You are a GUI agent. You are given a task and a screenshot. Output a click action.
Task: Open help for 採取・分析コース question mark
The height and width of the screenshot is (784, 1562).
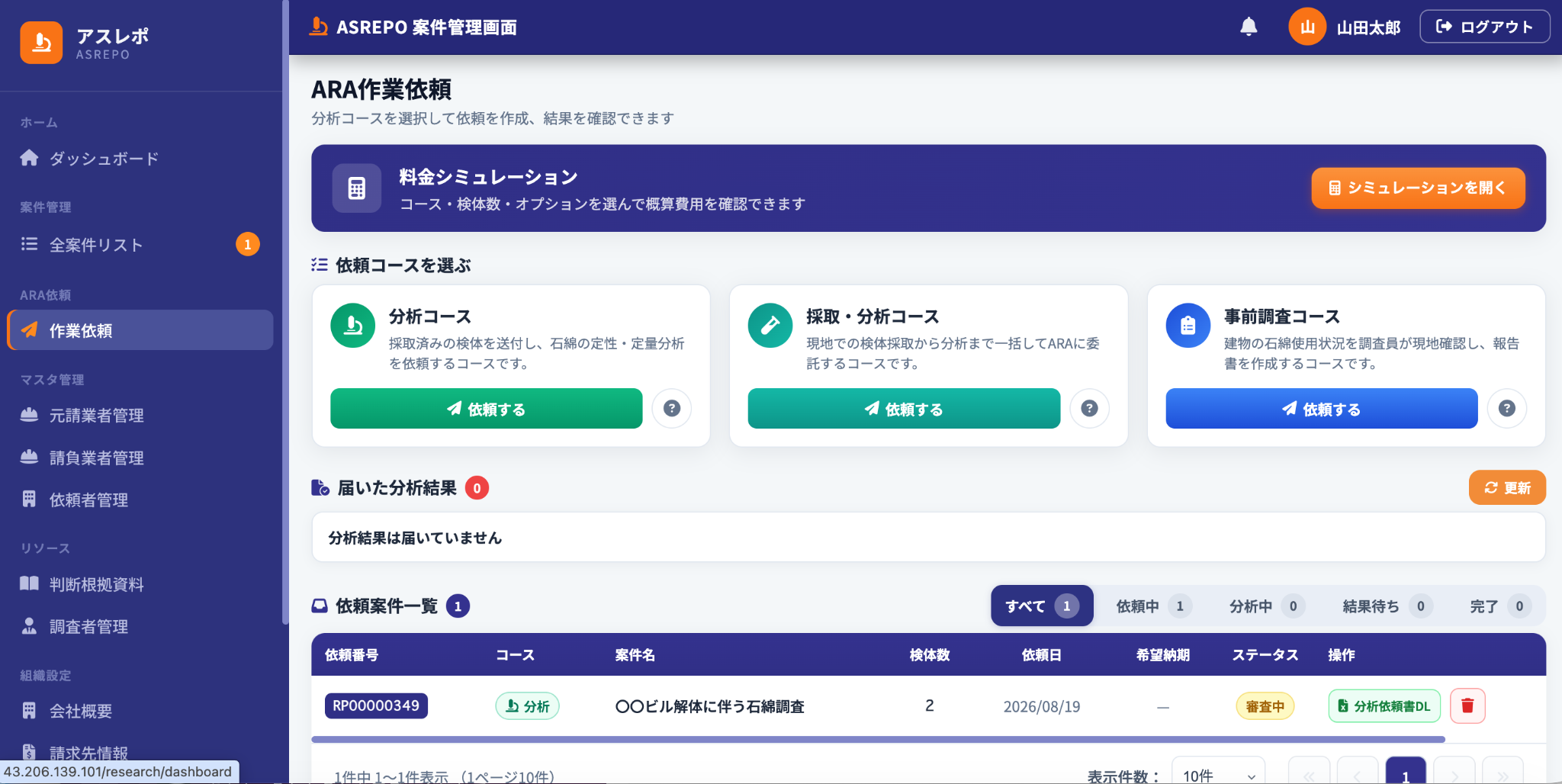1090,408
